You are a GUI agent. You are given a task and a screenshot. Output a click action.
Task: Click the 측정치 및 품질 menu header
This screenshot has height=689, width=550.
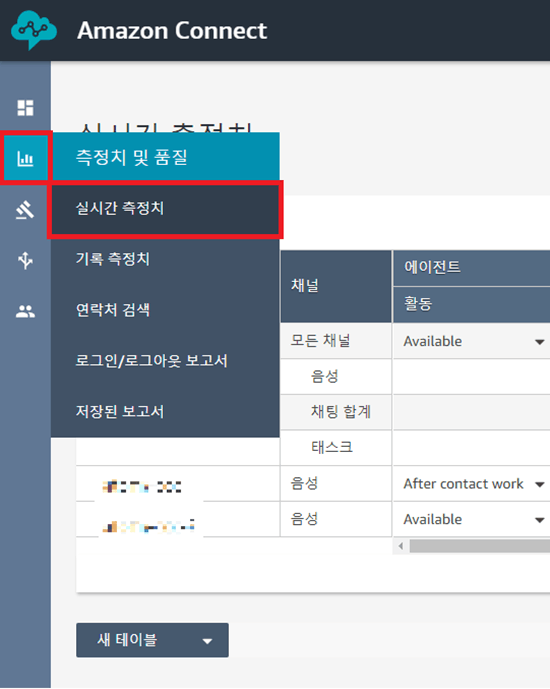(165, 156)
